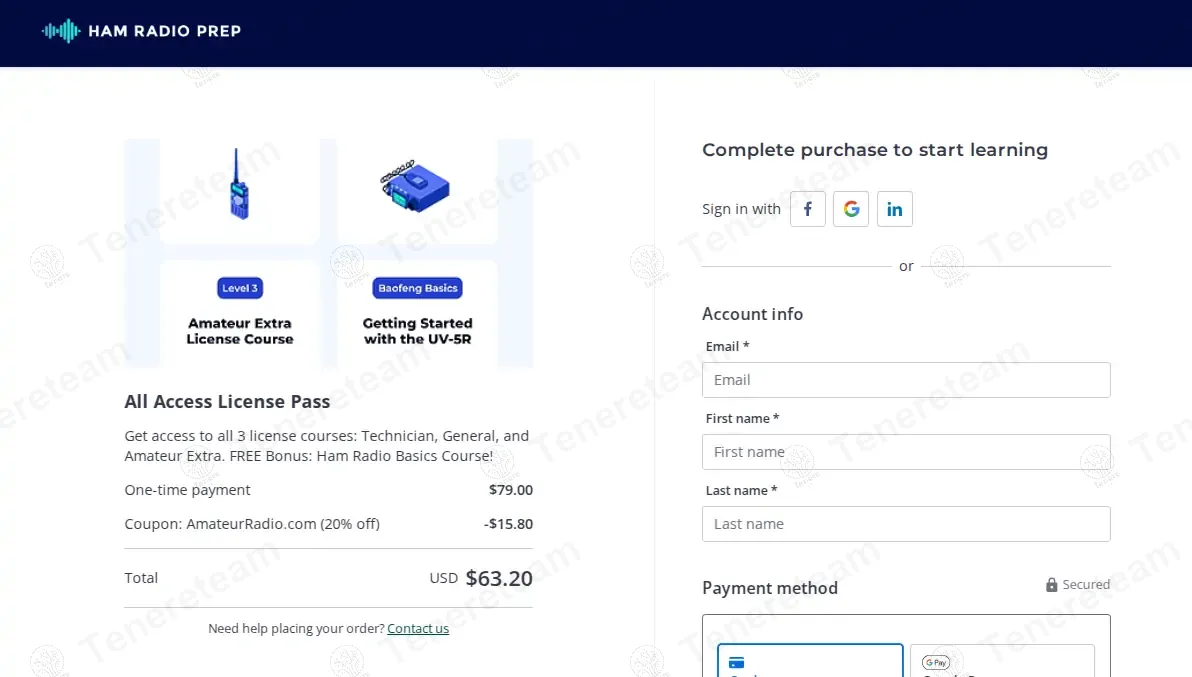Click into the First name field
Screen dimensions: 1192x677
pos(906,452)
